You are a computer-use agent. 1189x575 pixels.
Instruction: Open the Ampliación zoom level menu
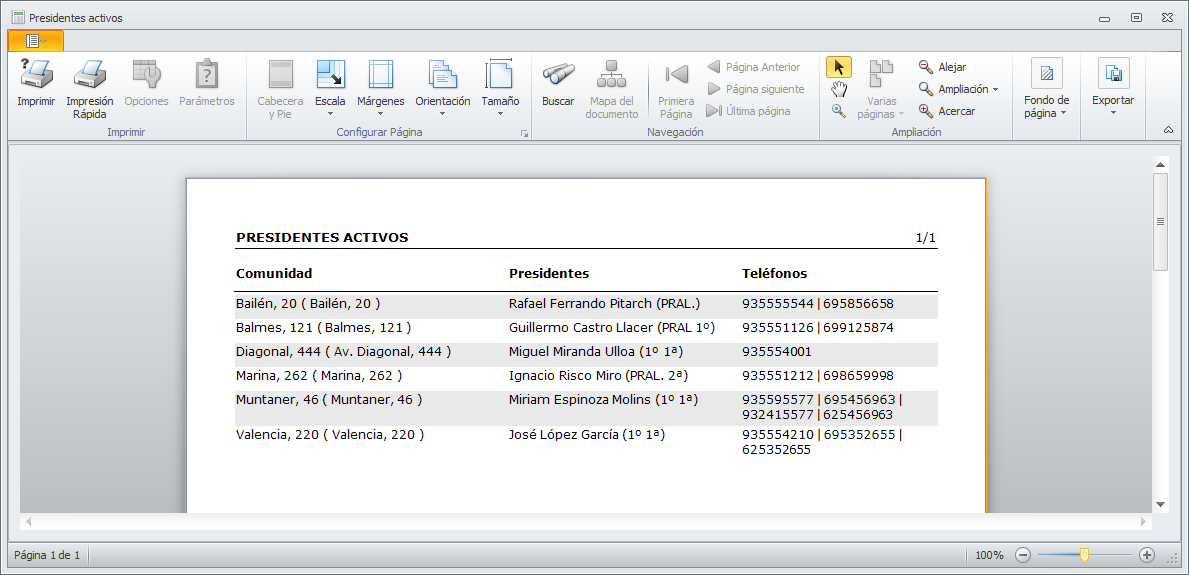coord(967,89)
